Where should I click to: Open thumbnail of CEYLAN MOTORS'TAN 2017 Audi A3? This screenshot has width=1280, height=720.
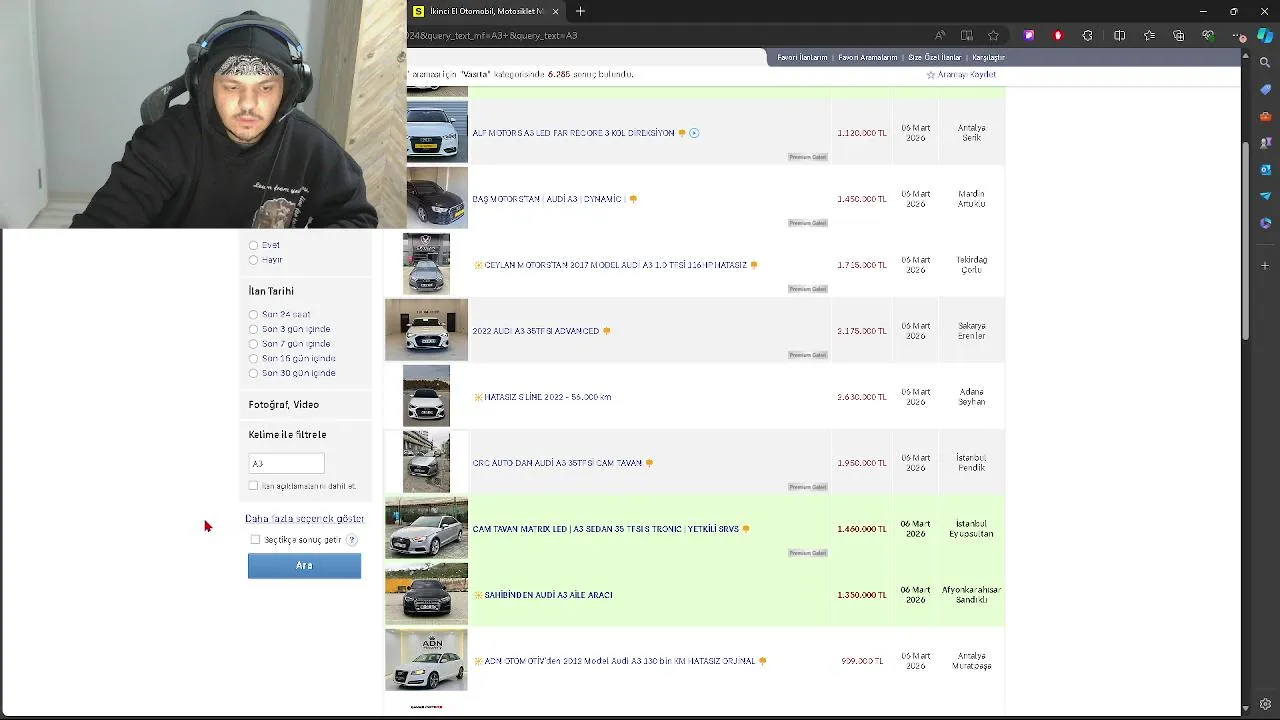(426, 264)
